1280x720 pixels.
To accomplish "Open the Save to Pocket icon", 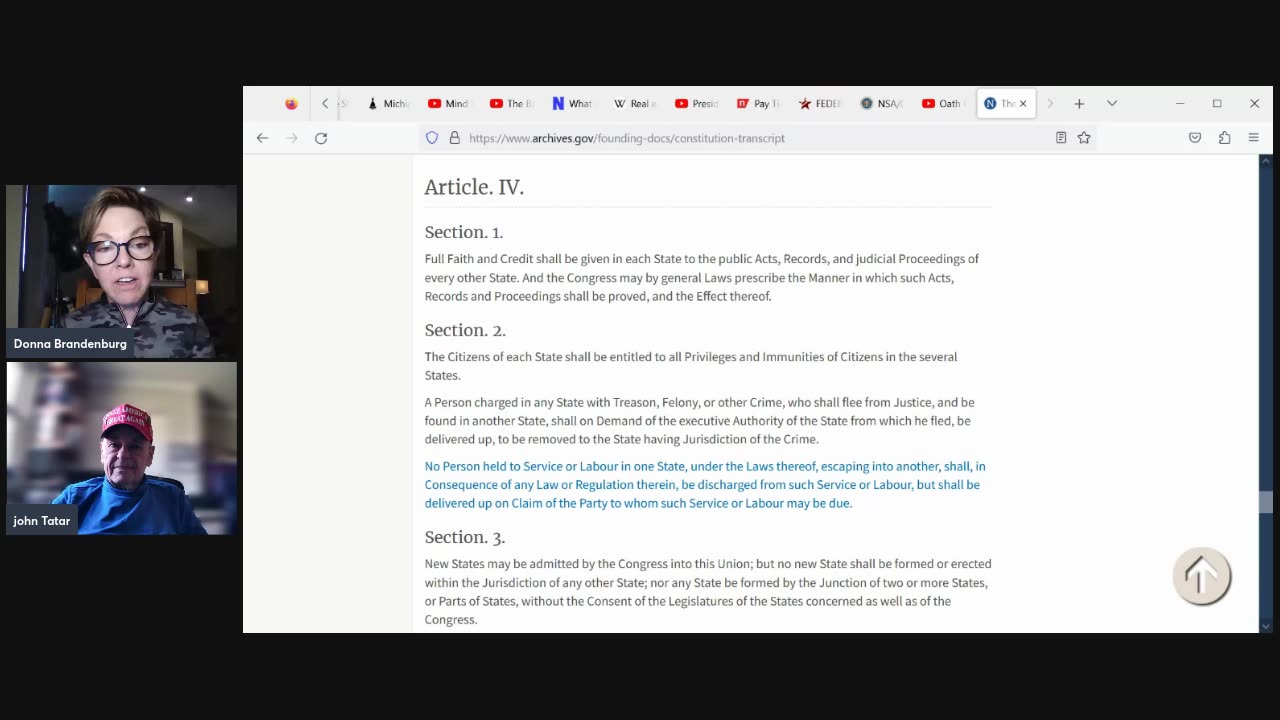I will tap(1195, 138).
